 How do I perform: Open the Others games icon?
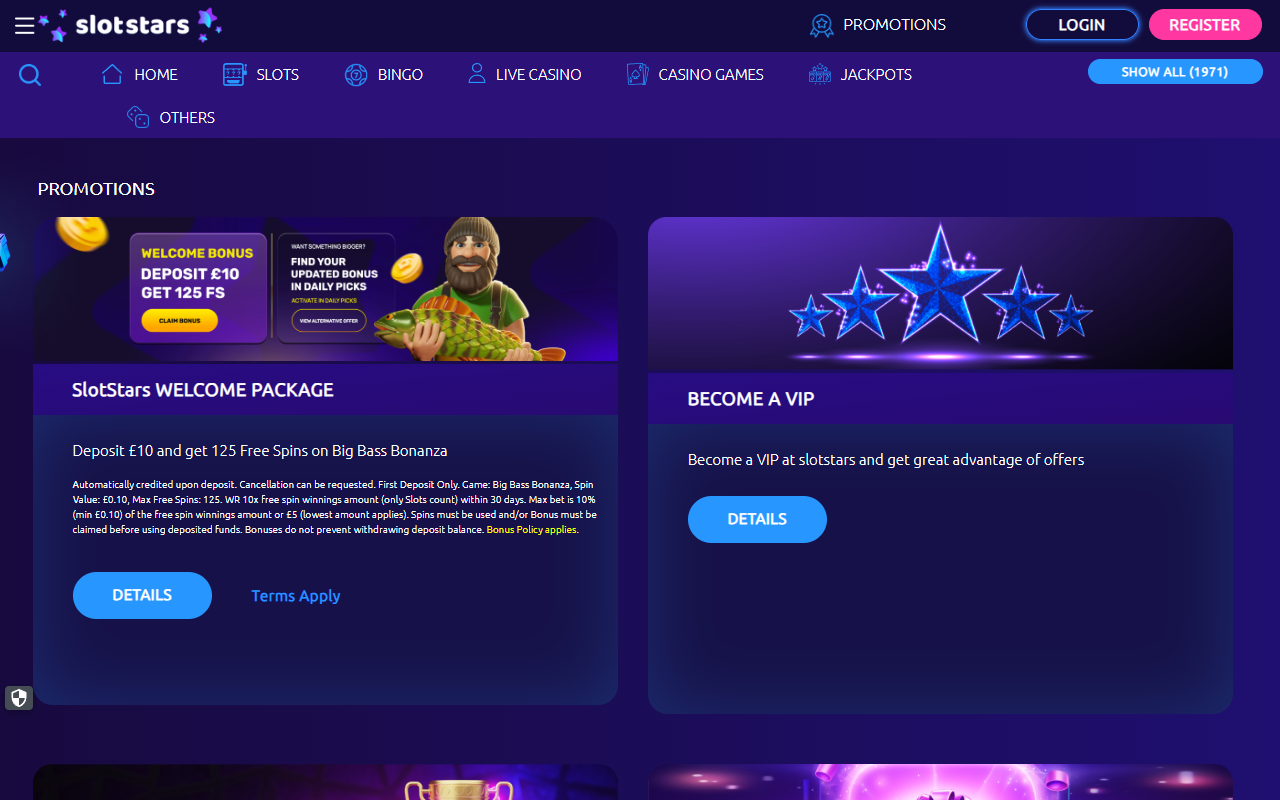click(x=137, y=117)
